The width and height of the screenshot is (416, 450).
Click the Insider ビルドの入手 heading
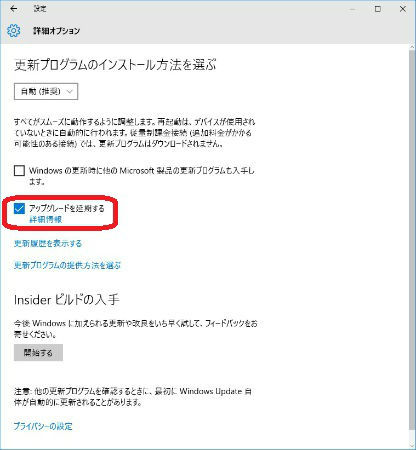point(67,300)
